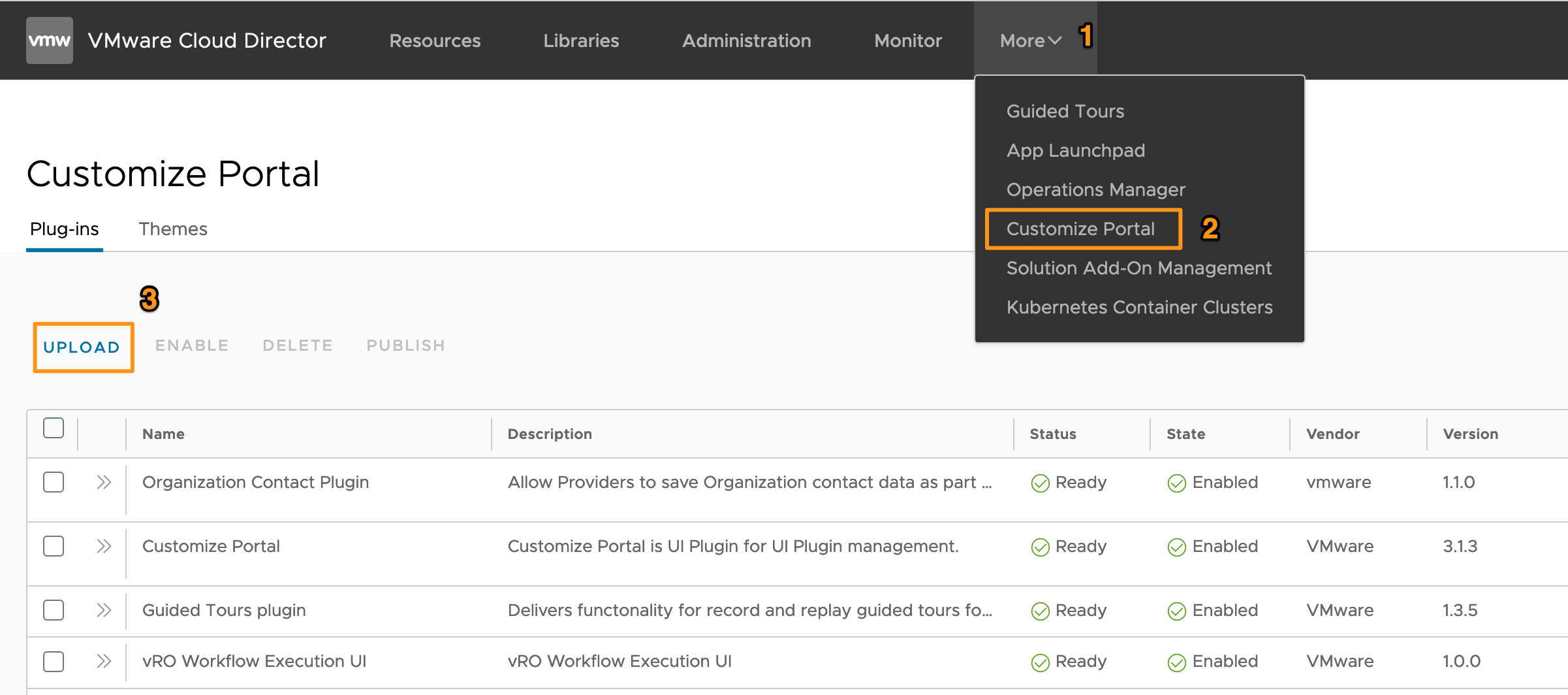Screen dimensions: 1568x695
Task: Click Ready status icon for vRO Workflow Execution UI
Action: tap(1040, 662)
